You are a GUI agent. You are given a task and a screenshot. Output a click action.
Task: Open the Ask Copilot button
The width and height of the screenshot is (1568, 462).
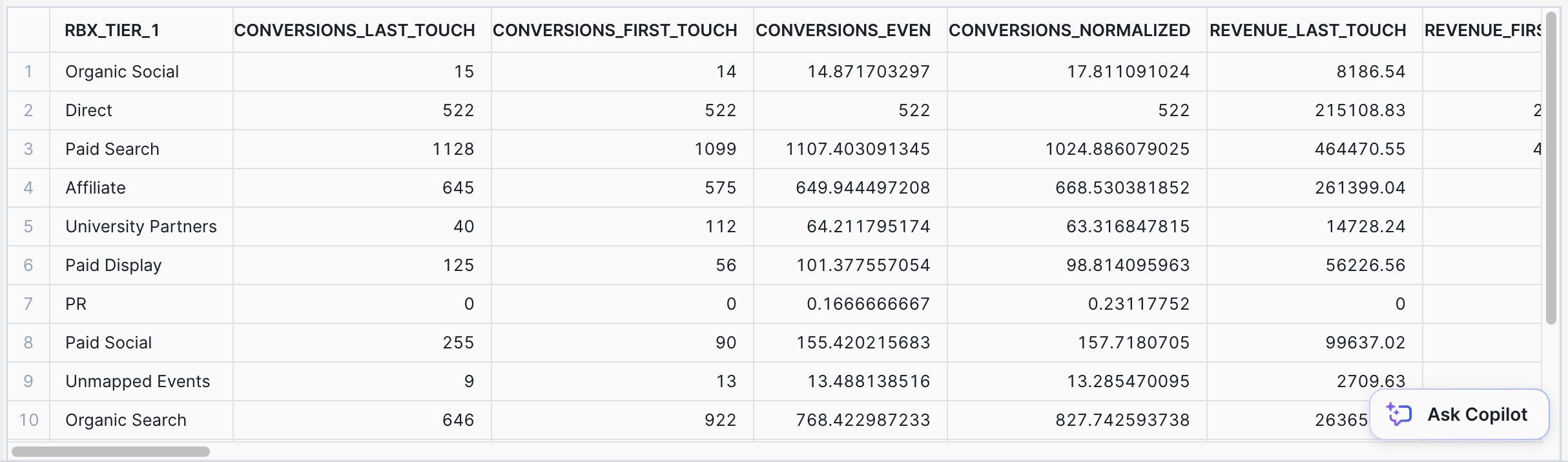coord(1459,414)
